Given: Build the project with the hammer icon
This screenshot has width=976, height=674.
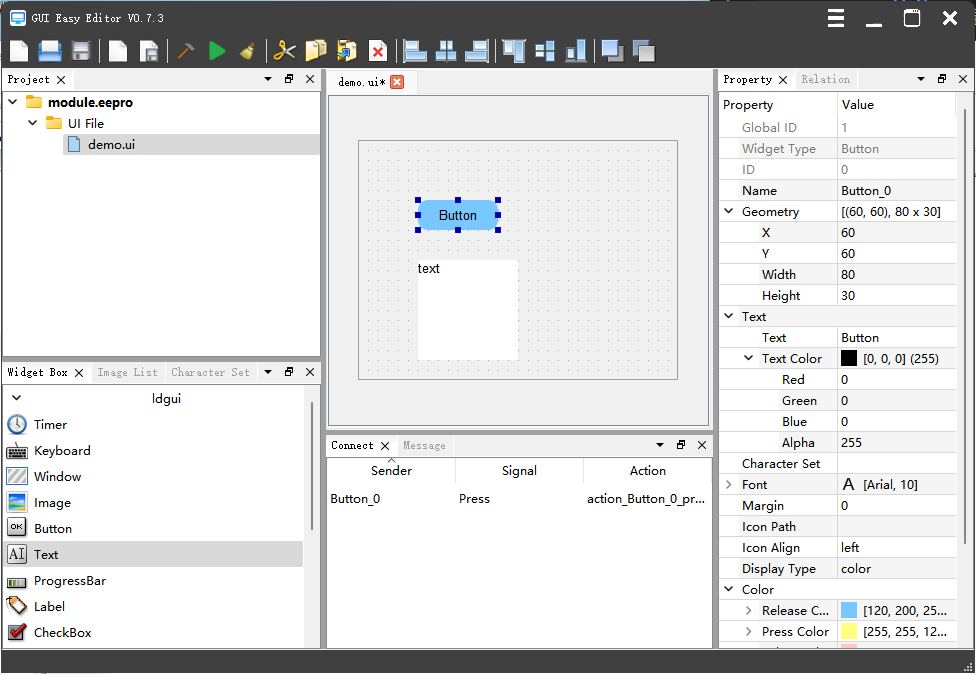Looking at the screenshot, I should click(x=185, y=51).
